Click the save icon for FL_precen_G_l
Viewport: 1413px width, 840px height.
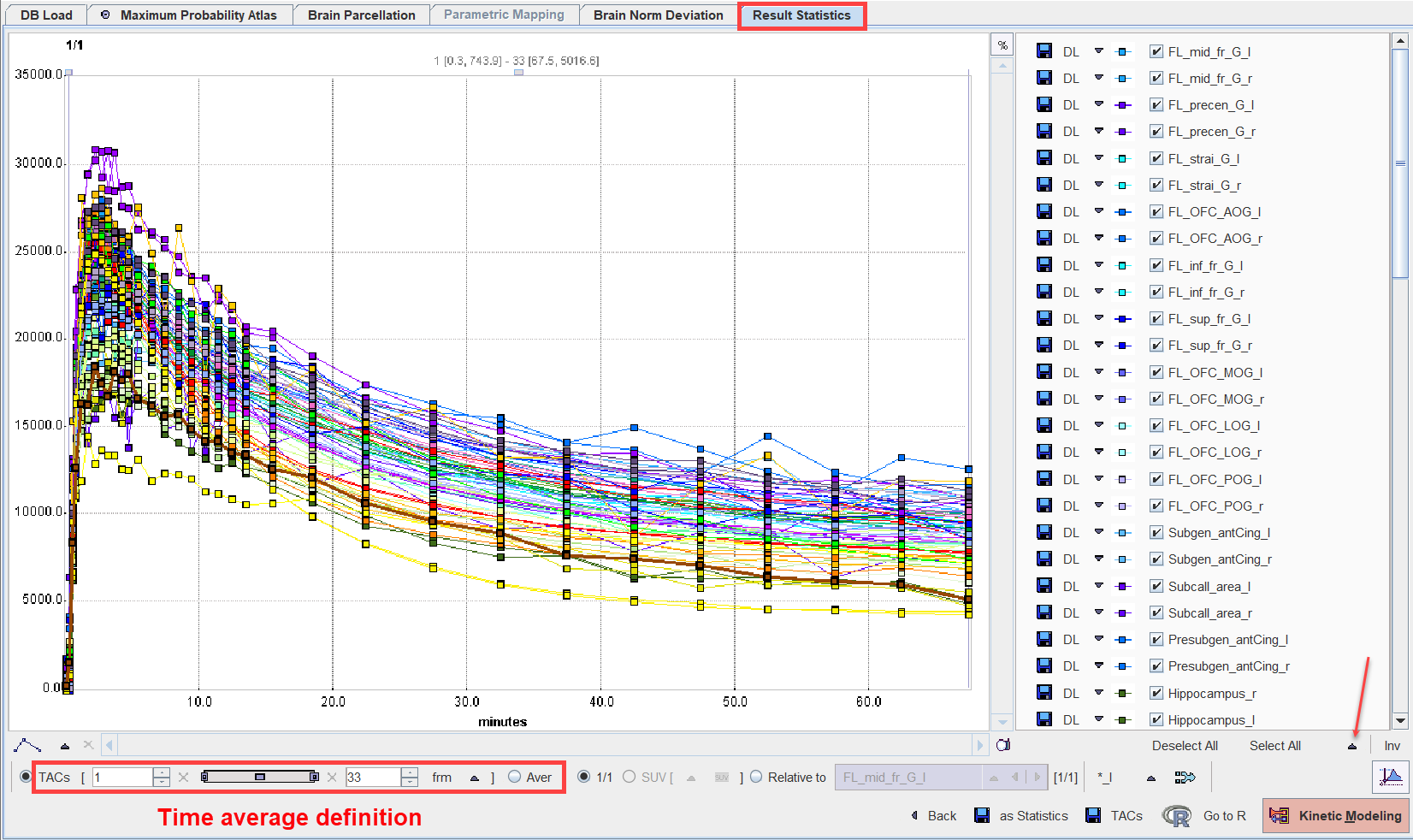(x=1043, y=104)
